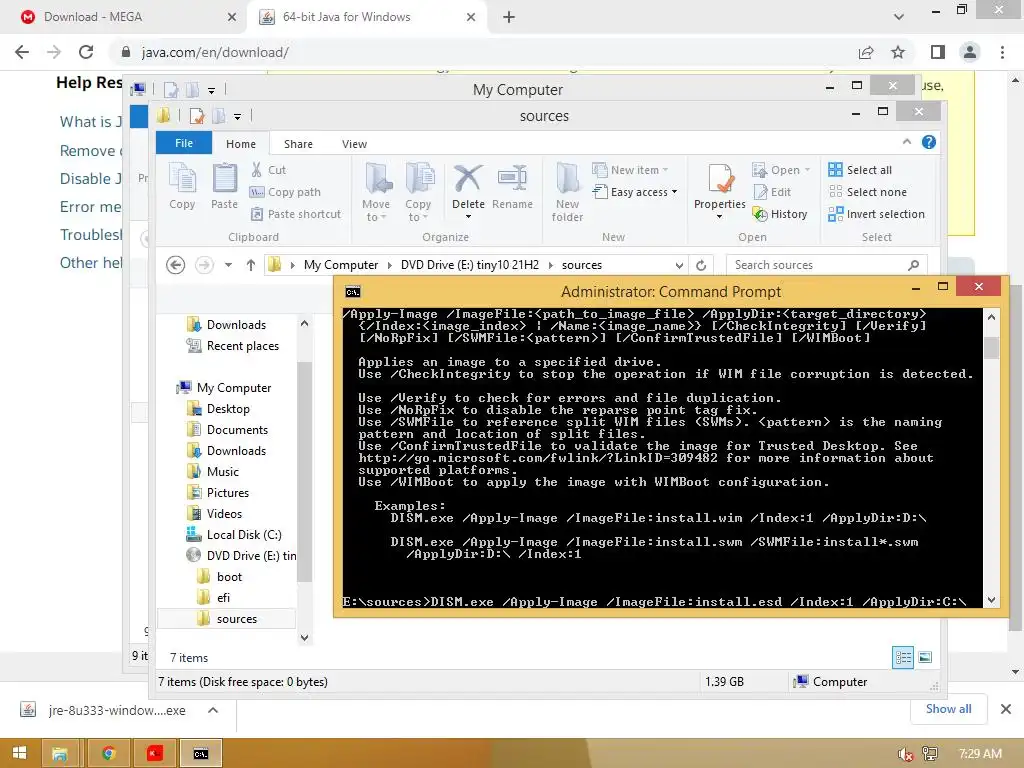Select Local Disk (C:) in navigation tree

234,534
